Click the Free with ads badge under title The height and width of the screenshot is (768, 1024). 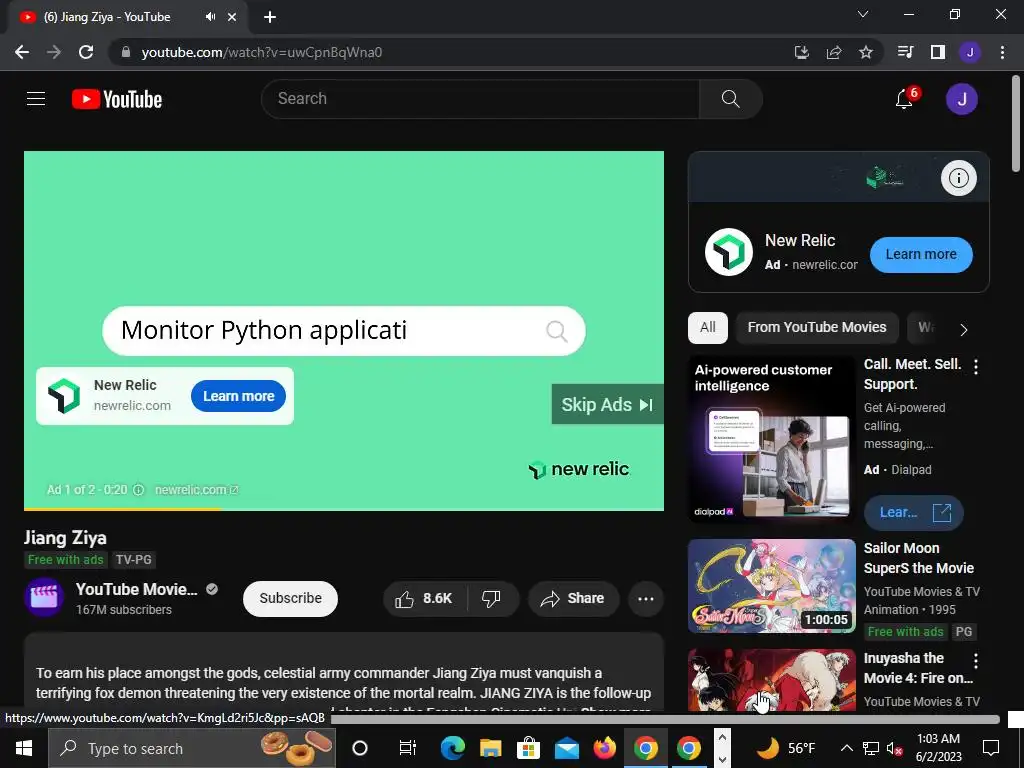65,560
